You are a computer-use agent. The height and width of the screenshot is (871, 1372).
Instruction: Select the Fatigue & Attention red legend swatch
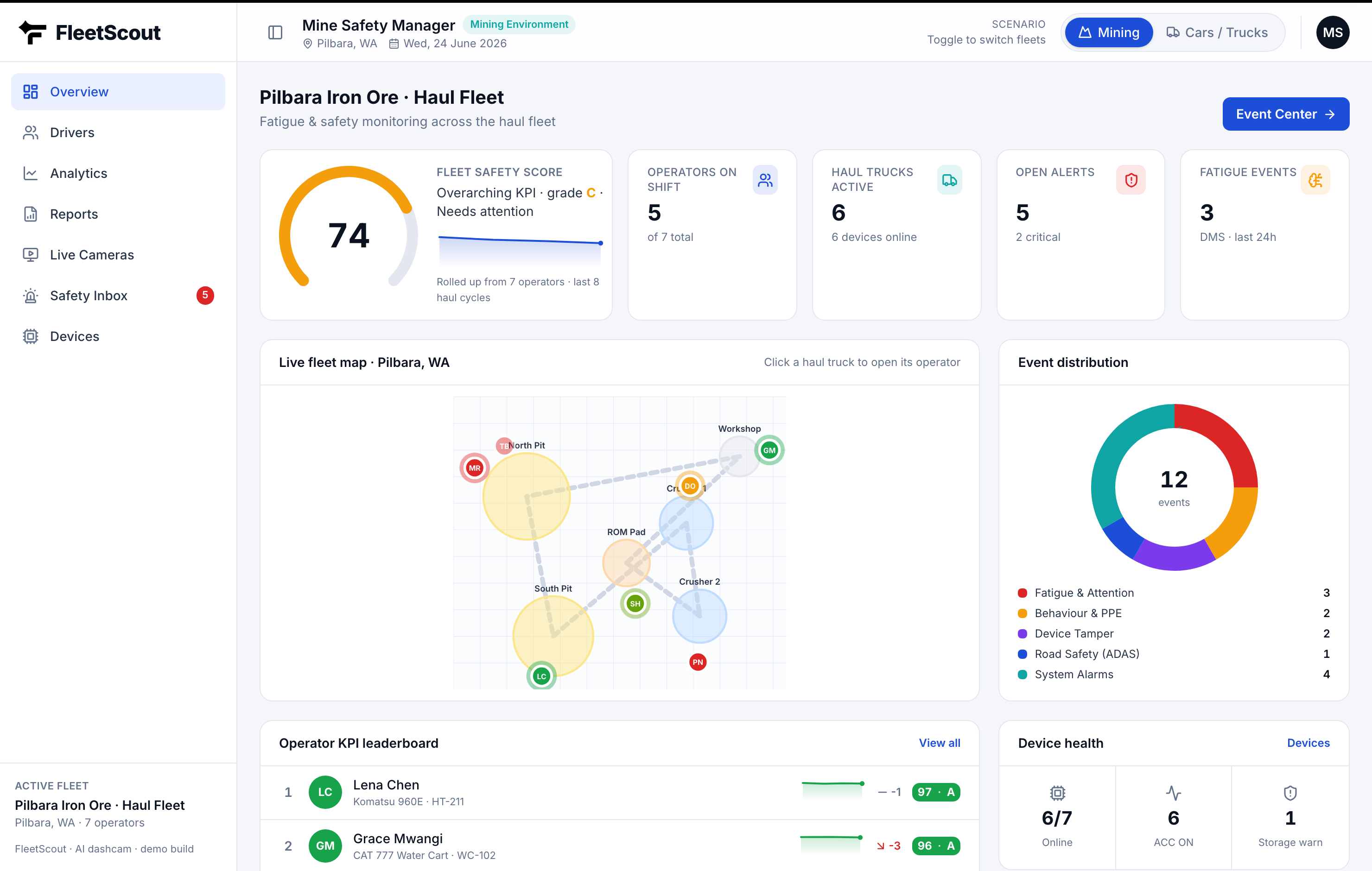(x=1022, y=593)
